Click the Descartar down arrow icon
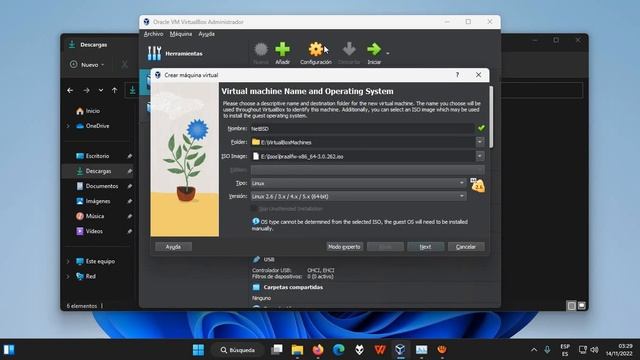Image resolution: width=640 pixels, height=360 pixels. point(349,49)
